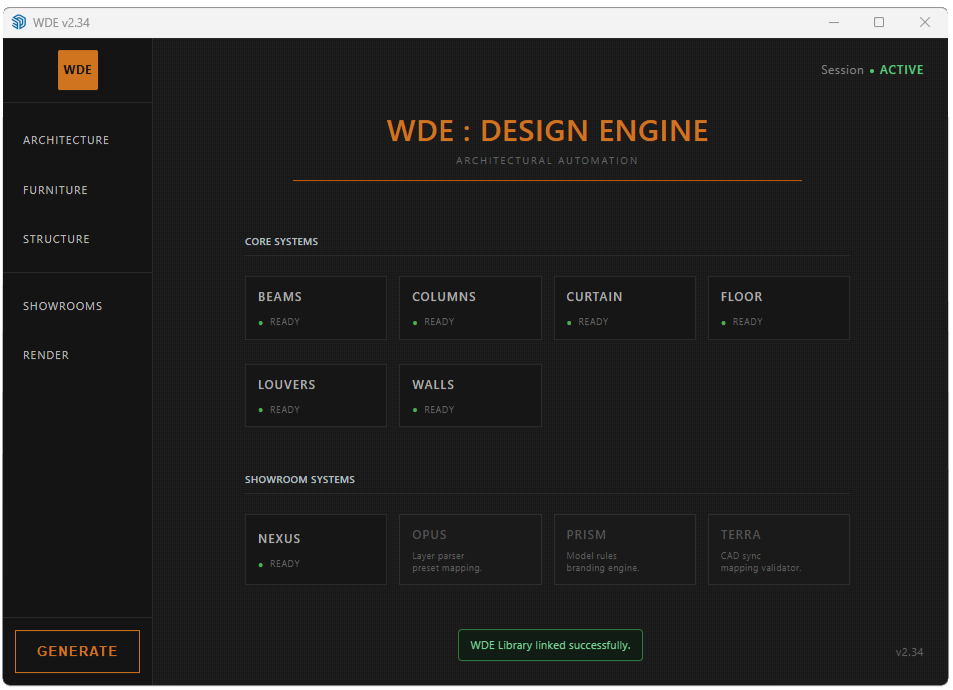Image resolution: width=953 pixels, height=690 pixels.
Task: Open the BEAMS system card
Action: tap(315, 308)
